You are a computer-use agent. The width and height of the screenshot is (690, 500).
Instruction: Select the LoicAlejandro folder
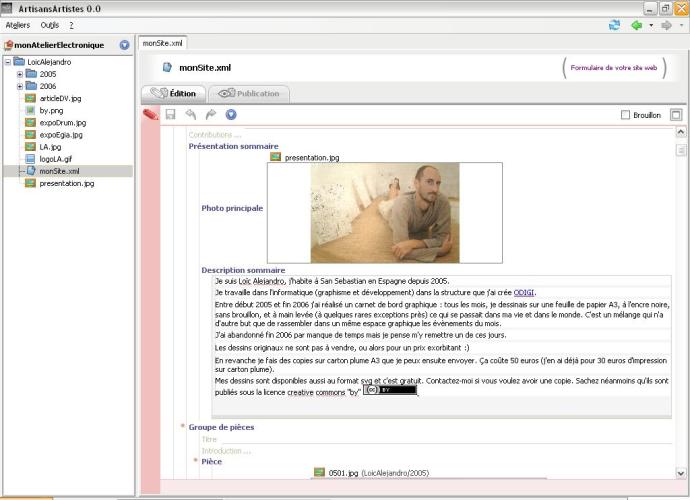click(49, 62)
